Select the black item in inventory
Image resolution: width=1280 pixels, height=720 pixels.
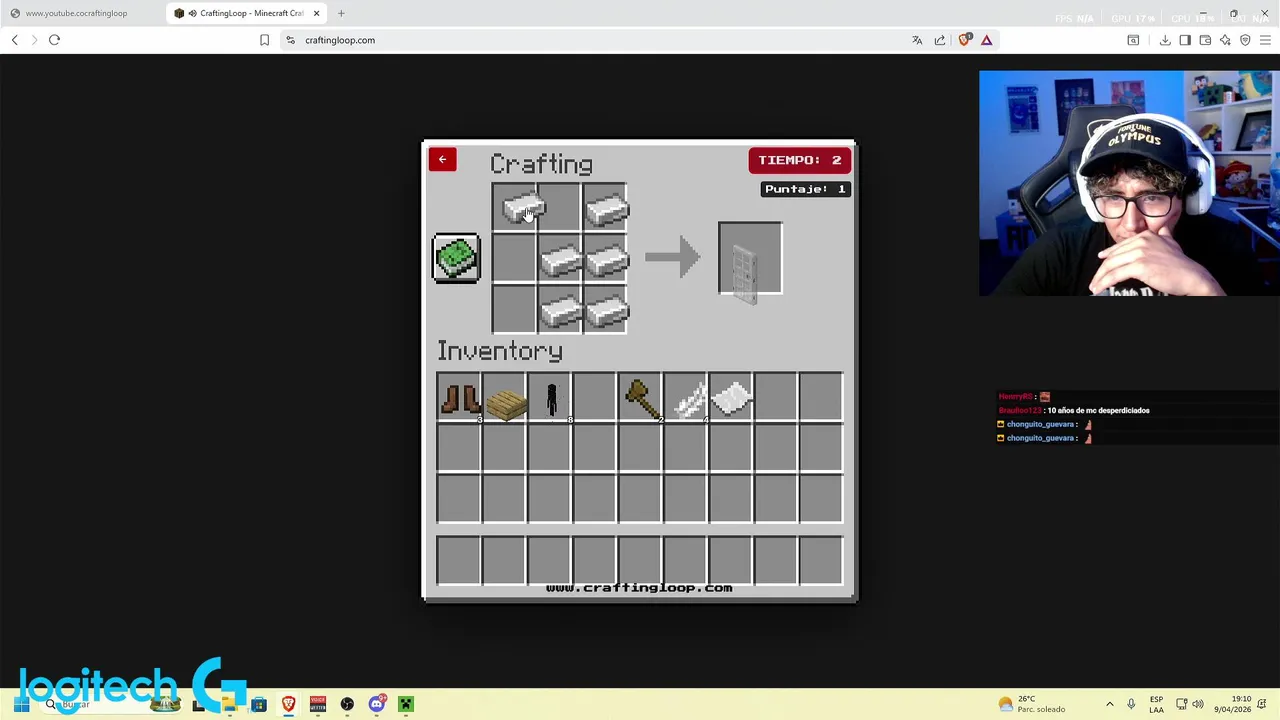tap(551, 398)
